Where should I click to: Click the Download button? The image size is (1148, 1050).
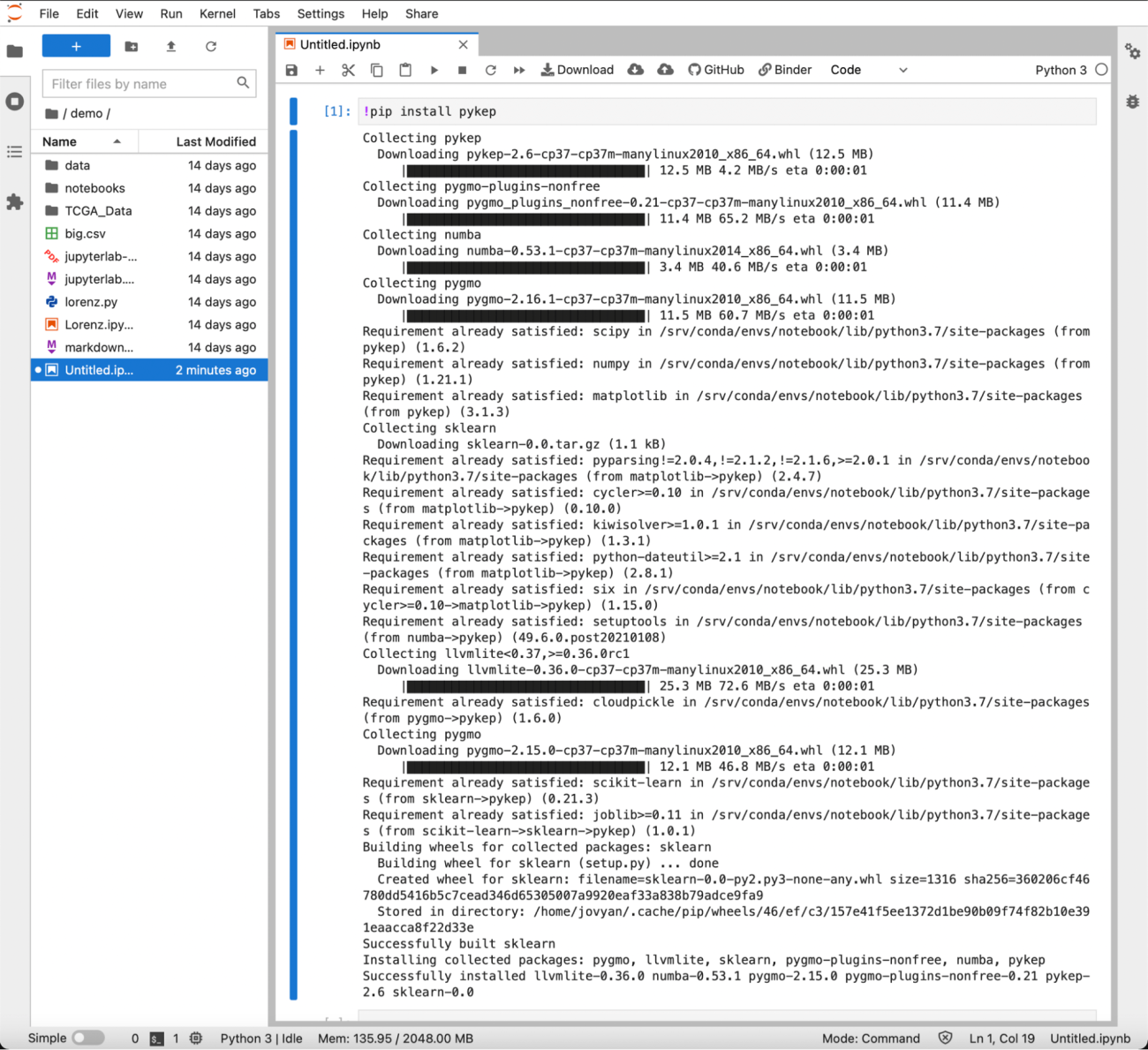point(577,70)
